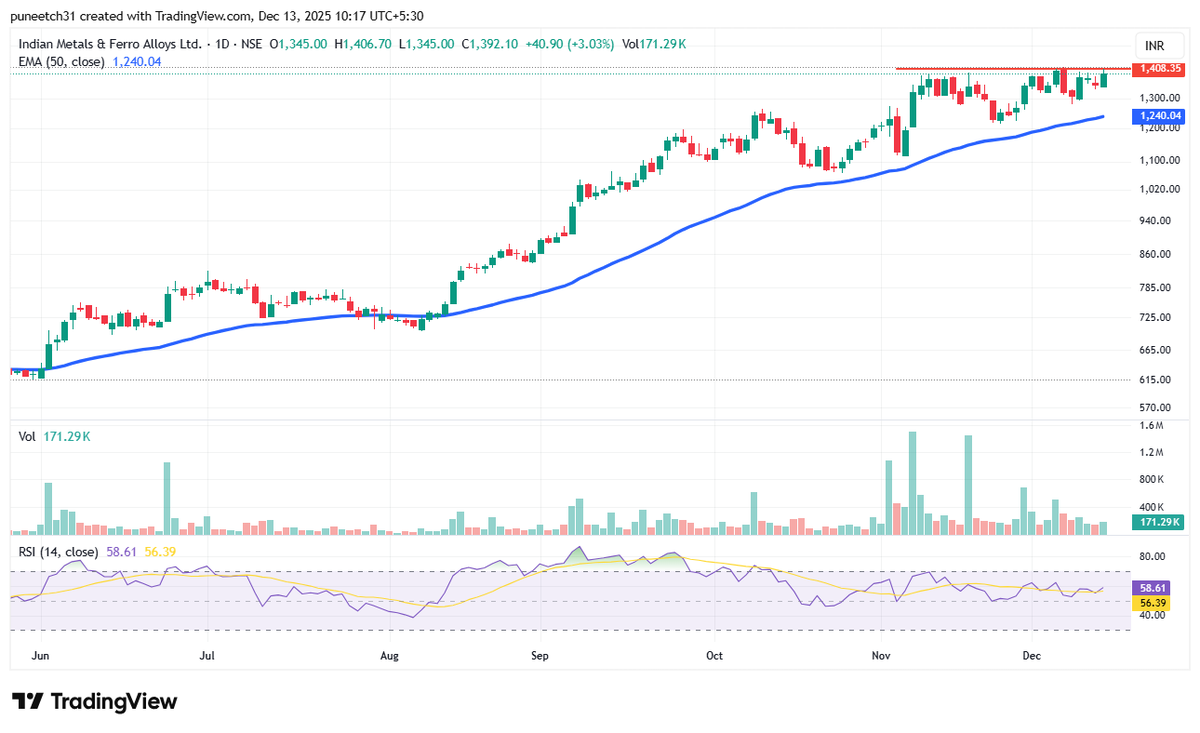The image size is (1200, 733).
Task: Click the change +40.90 (+3.03%) text
Action: [569, 44]
